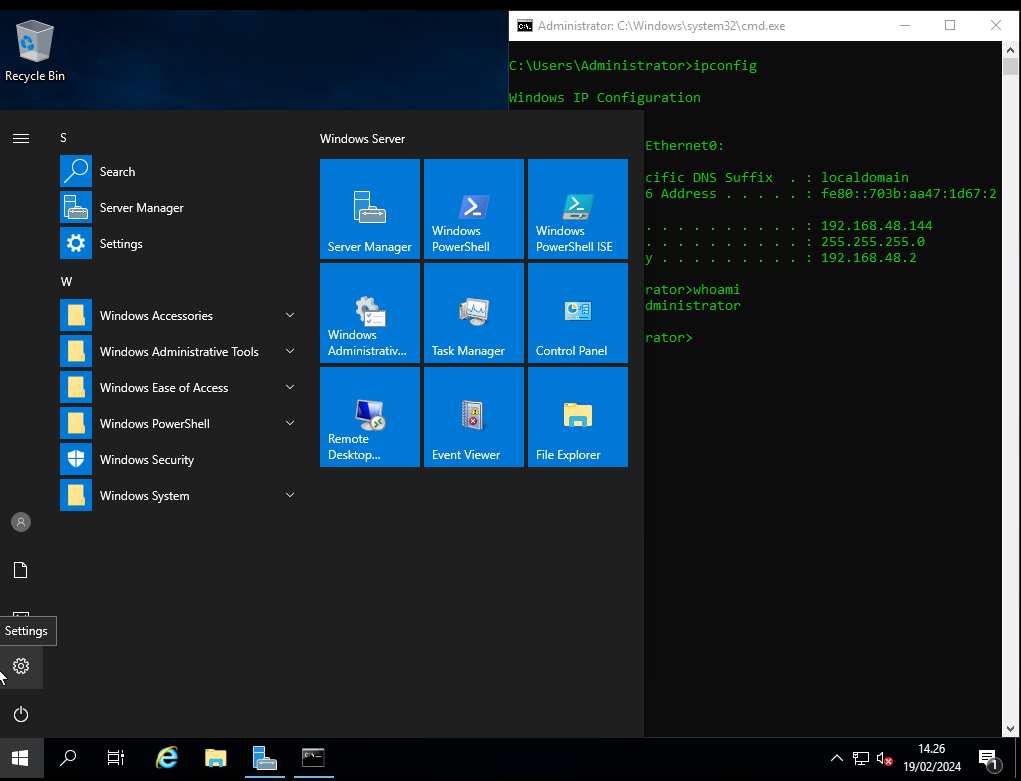The image size is (1021, 781).
Task: Click the letter W app list header
Action: (x=66, y=282)
